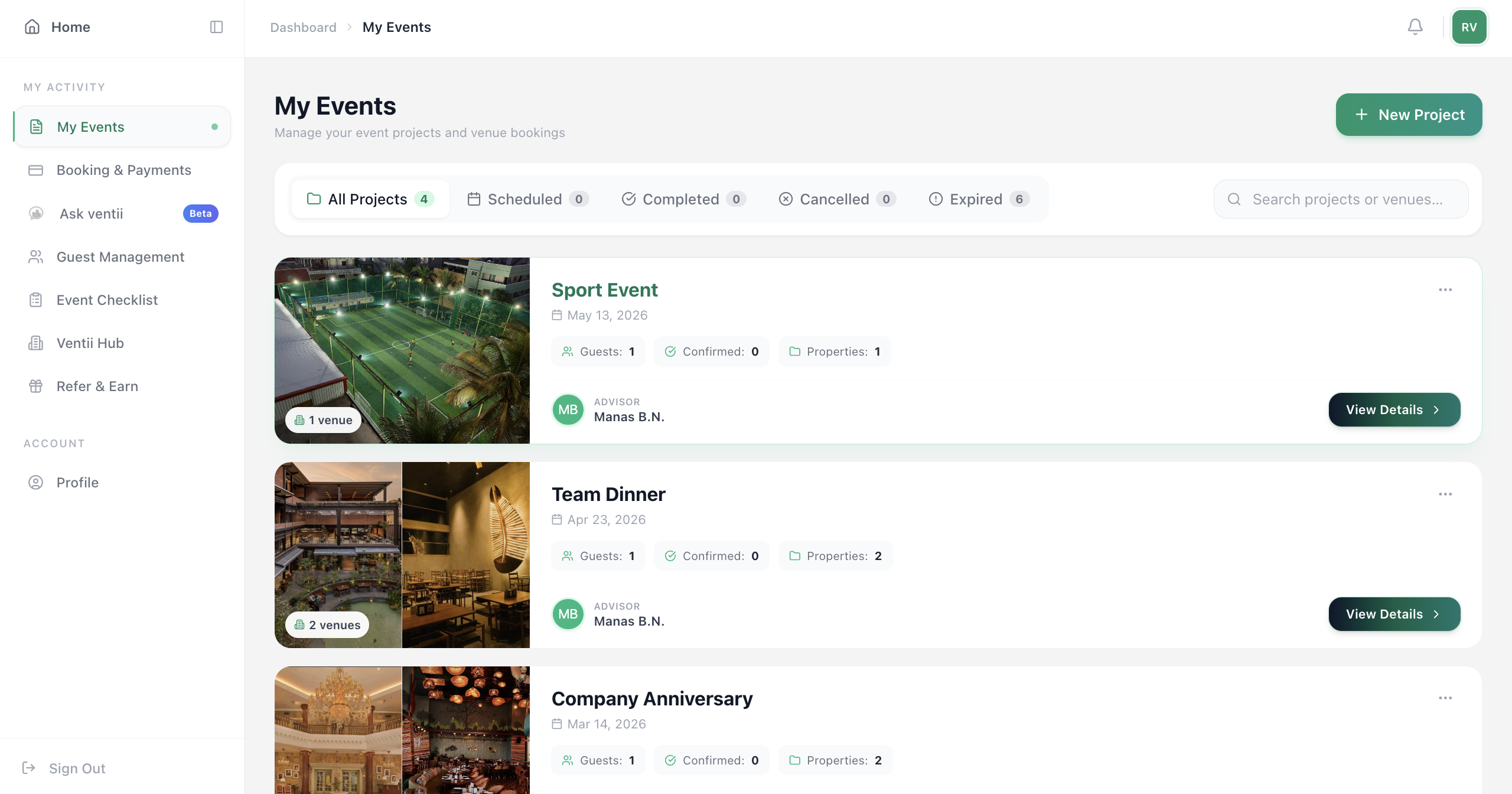The image size is (1512, 794).
Task: Click the Beta badge on Ask ventii
Action: click(200, 213)
